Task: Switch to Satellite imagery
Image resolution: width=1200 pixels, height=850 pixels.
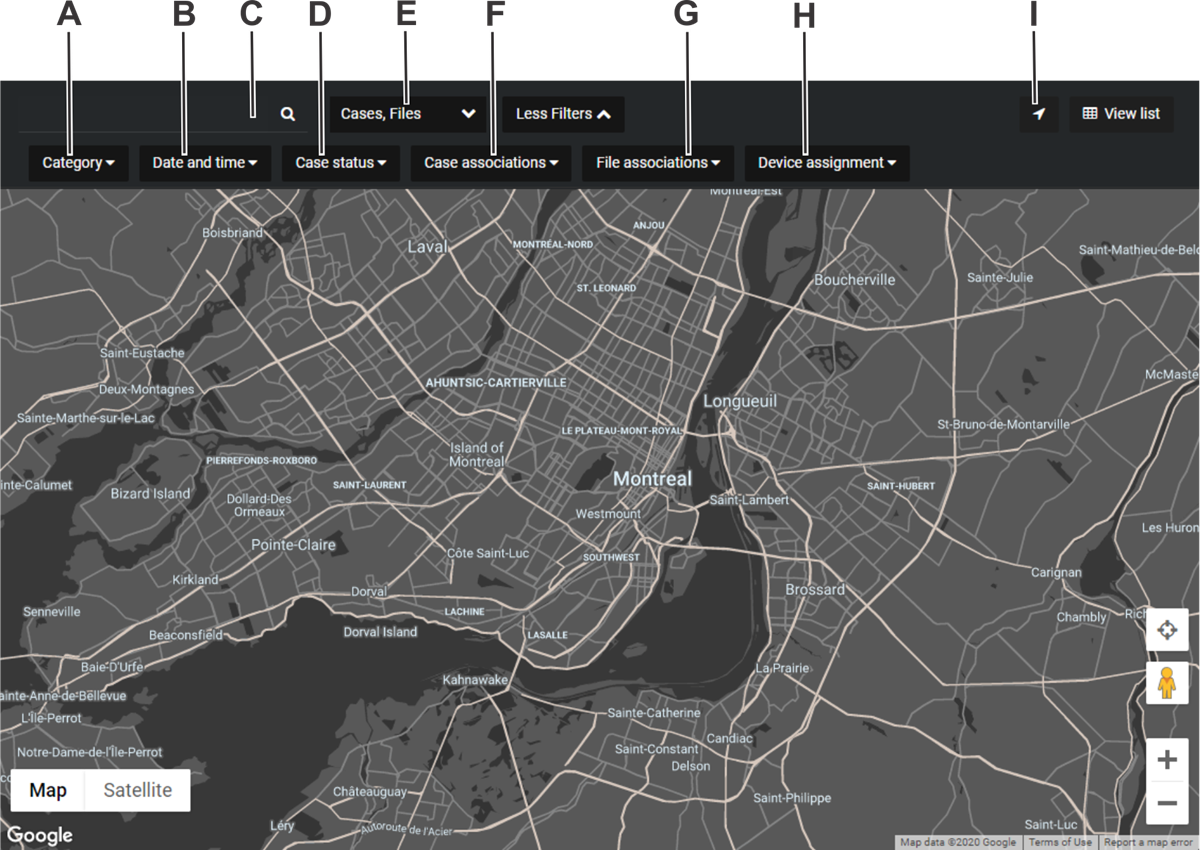Action: [x=138, y=790]
